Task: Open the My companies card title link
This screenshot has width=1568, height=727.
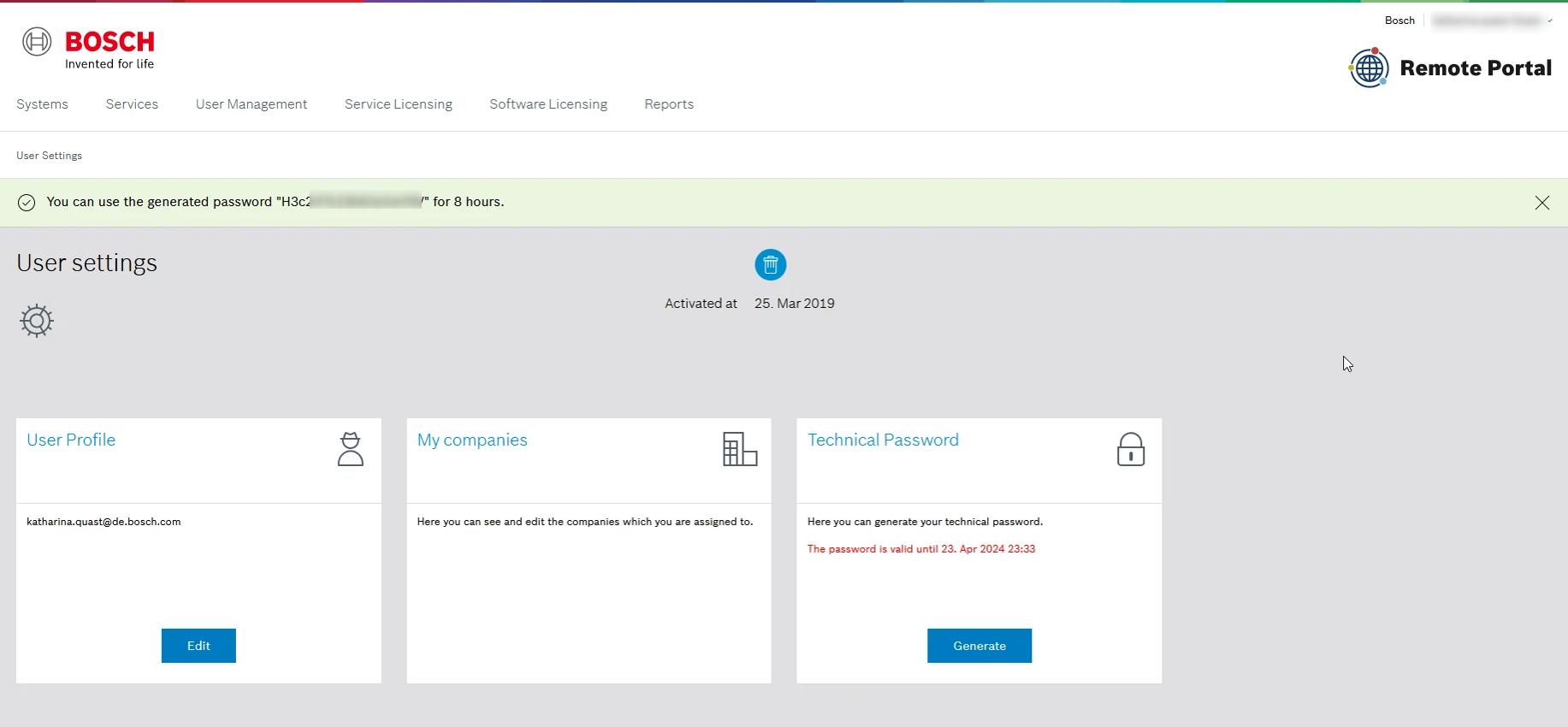Action: pos(472,440)
